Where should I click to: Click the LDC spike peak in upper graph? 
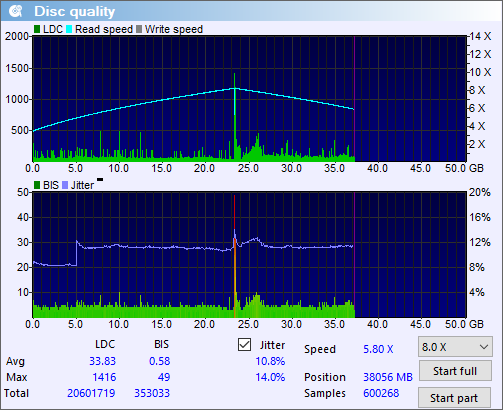(234, 74)
